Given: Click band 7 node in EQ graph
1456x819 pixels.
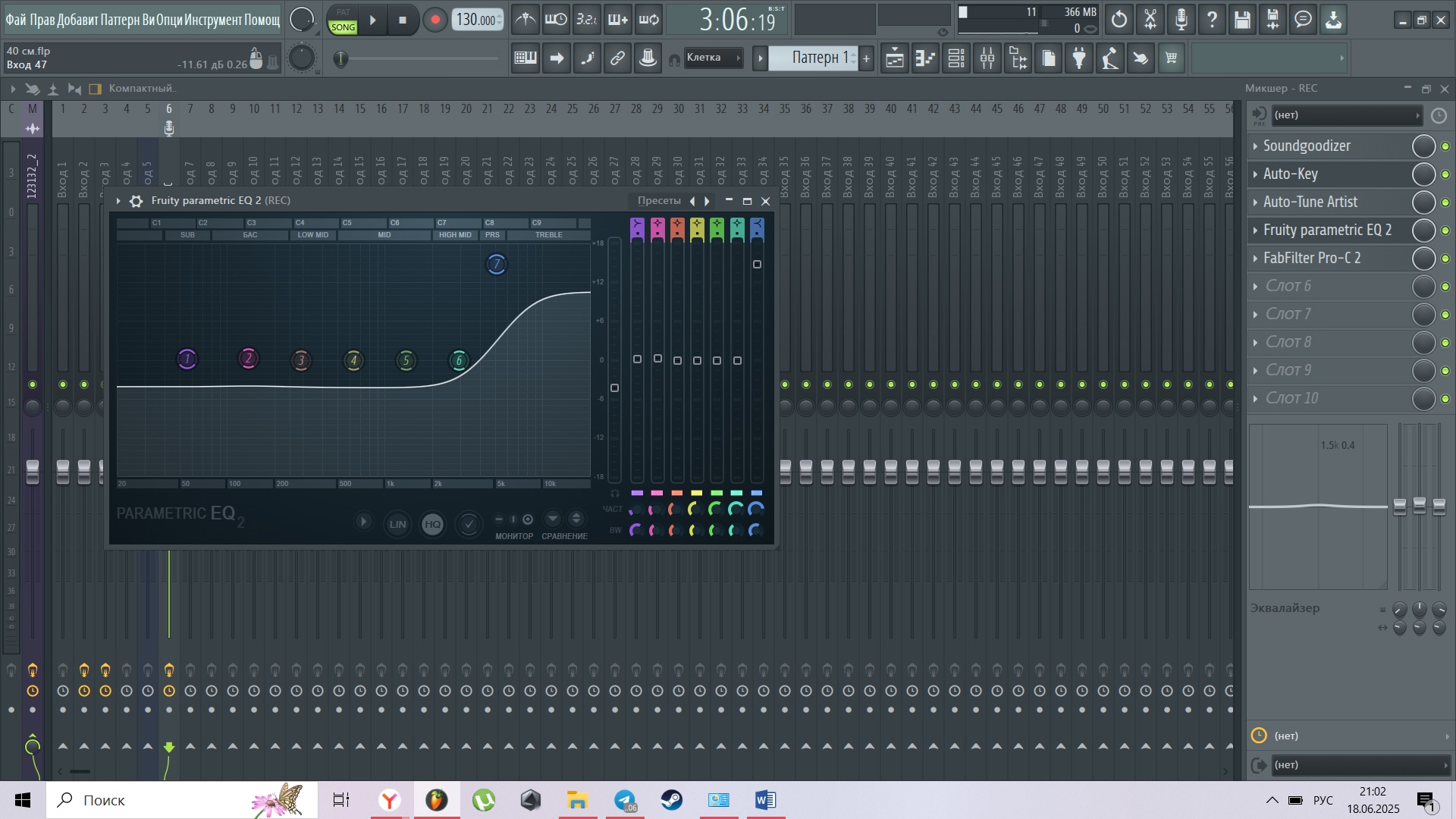Looking at the screenshot, I should point(496,265).
